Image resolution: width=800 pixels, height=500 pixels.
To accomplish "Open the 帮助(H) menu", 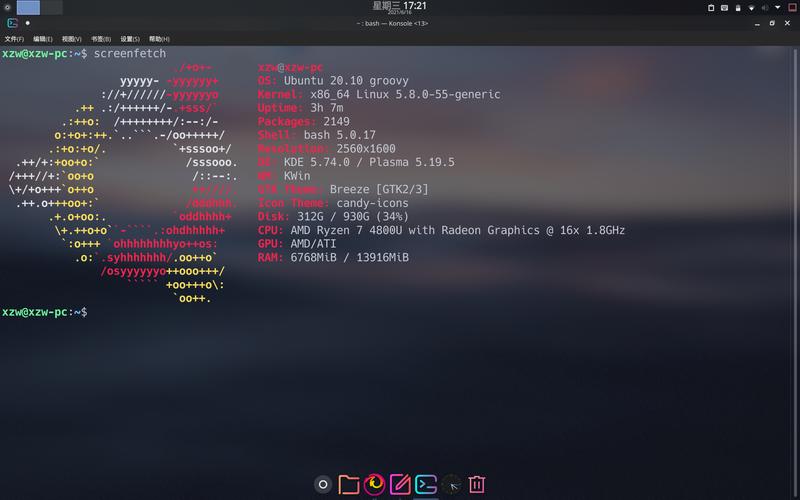I will click(x=159, y=39).
